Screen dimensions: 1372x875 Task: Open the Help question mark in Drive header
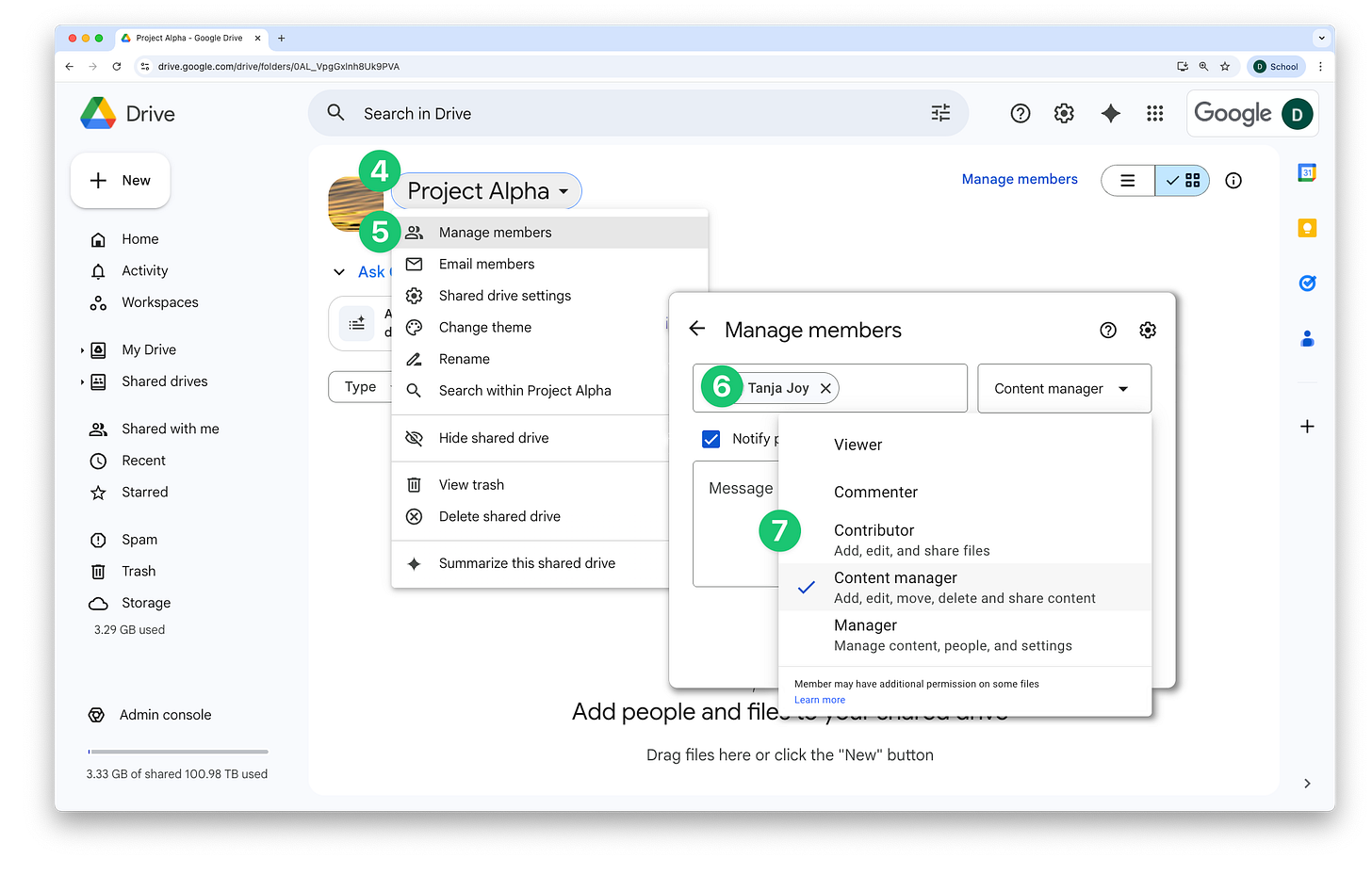pos(1021,113)
